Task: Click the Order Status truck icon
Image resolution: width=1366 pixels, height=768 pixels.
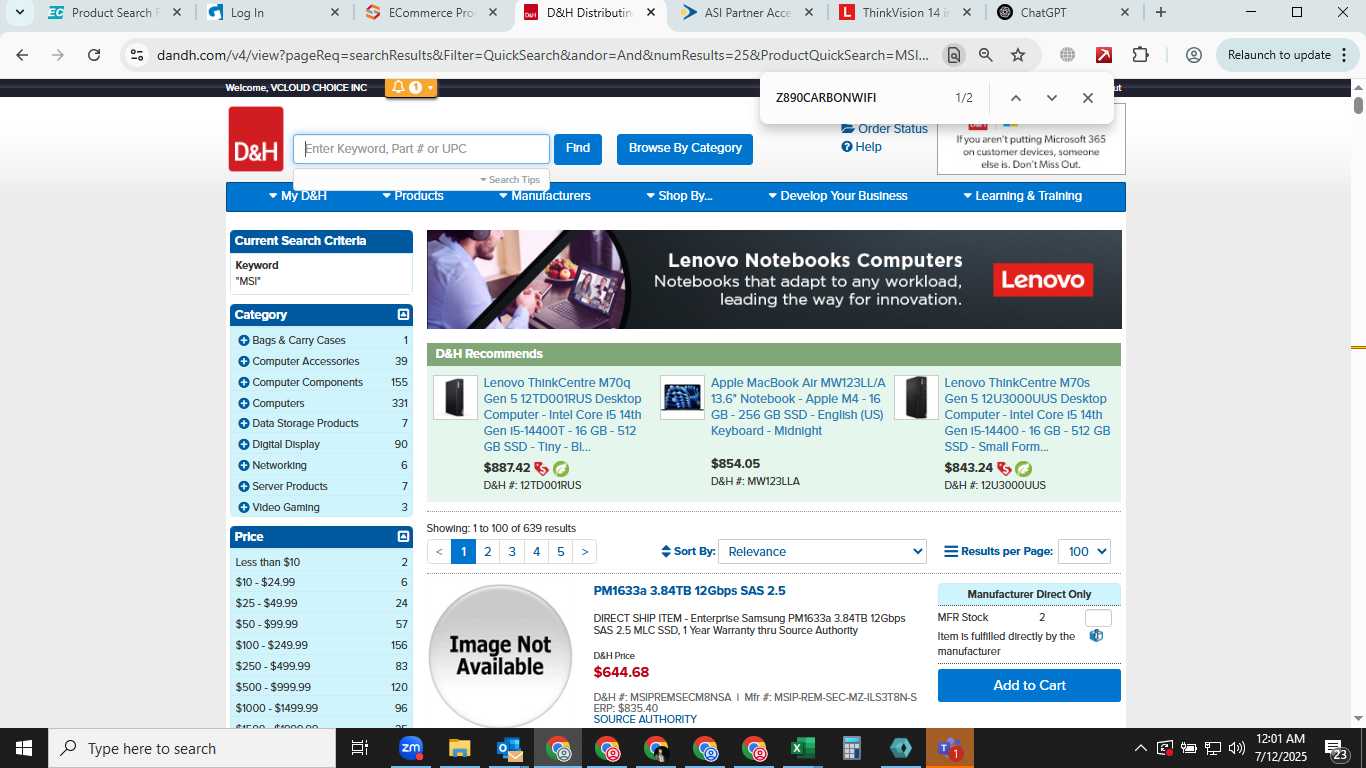Action: pos(848,128)
